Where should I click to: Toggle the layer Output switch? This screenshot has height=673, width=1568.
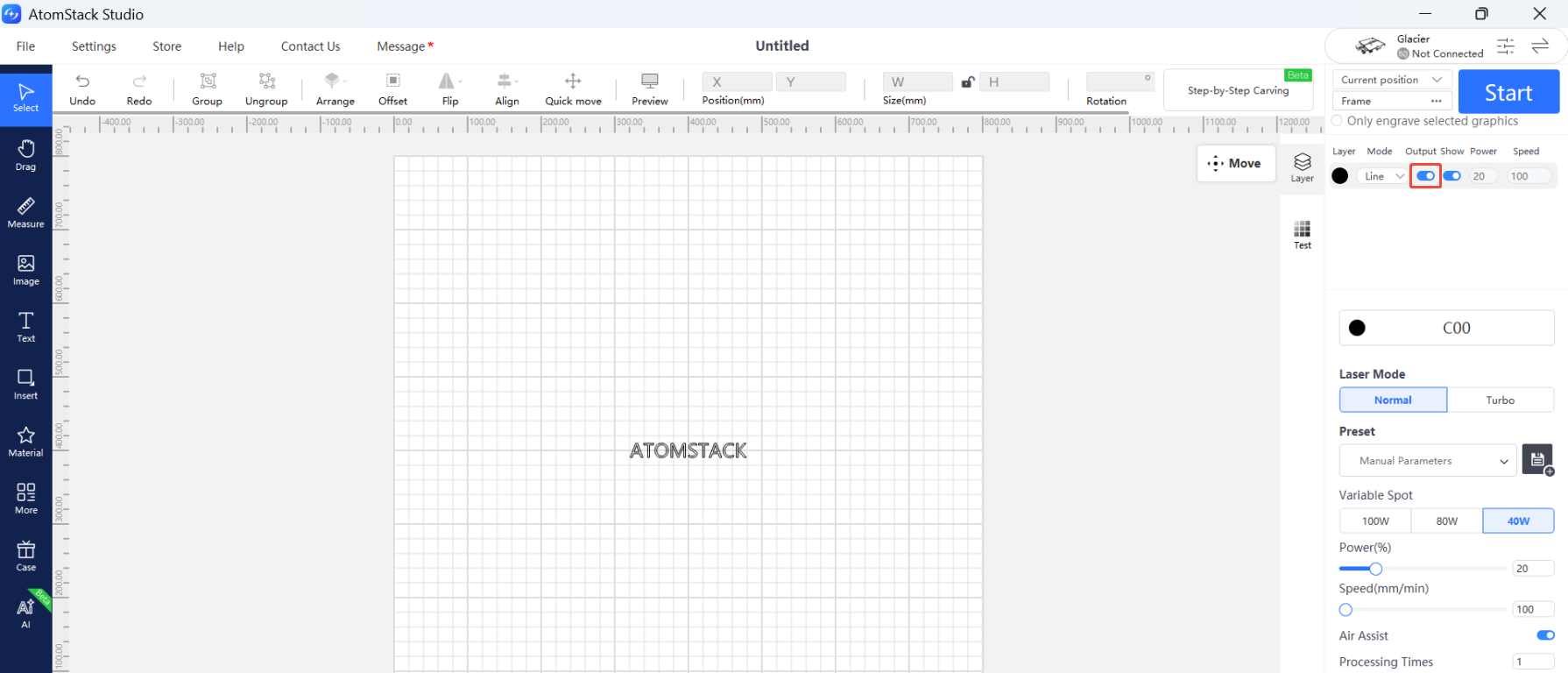[x=1425, y=176]
